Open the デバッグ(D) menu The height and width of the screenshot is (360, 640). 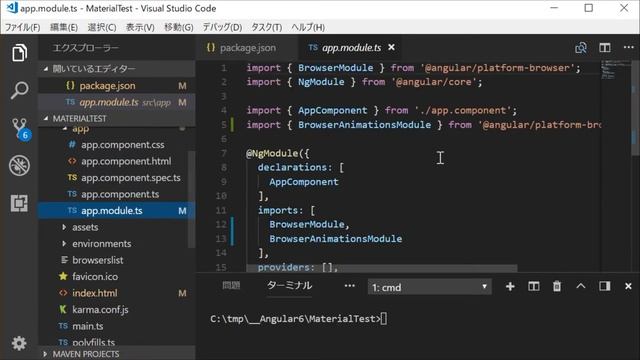(222, 27)
